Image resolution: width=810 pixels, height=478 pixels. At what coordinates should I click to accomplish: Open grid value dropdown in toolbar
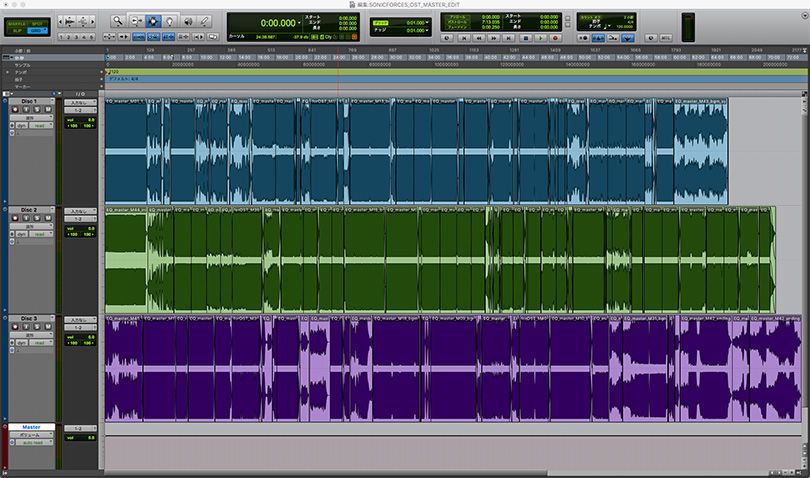tap(416, 23)
